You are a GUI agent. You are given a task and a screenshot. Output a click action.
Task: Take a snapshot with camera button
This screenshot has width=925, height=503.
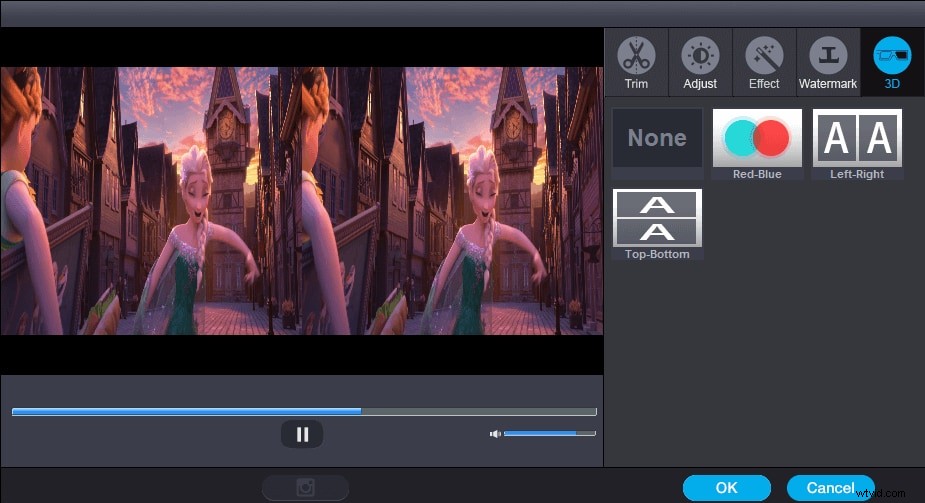(306, 488)
